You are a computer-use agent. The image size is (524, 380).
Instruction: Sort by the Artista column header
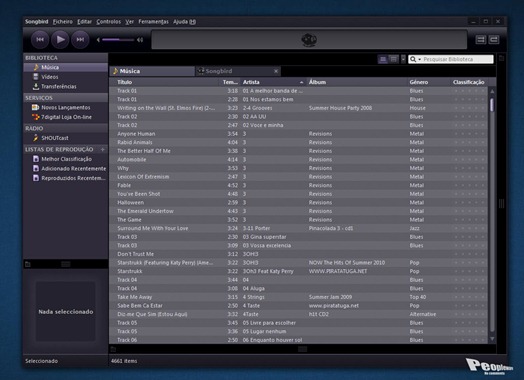point(273,82)
